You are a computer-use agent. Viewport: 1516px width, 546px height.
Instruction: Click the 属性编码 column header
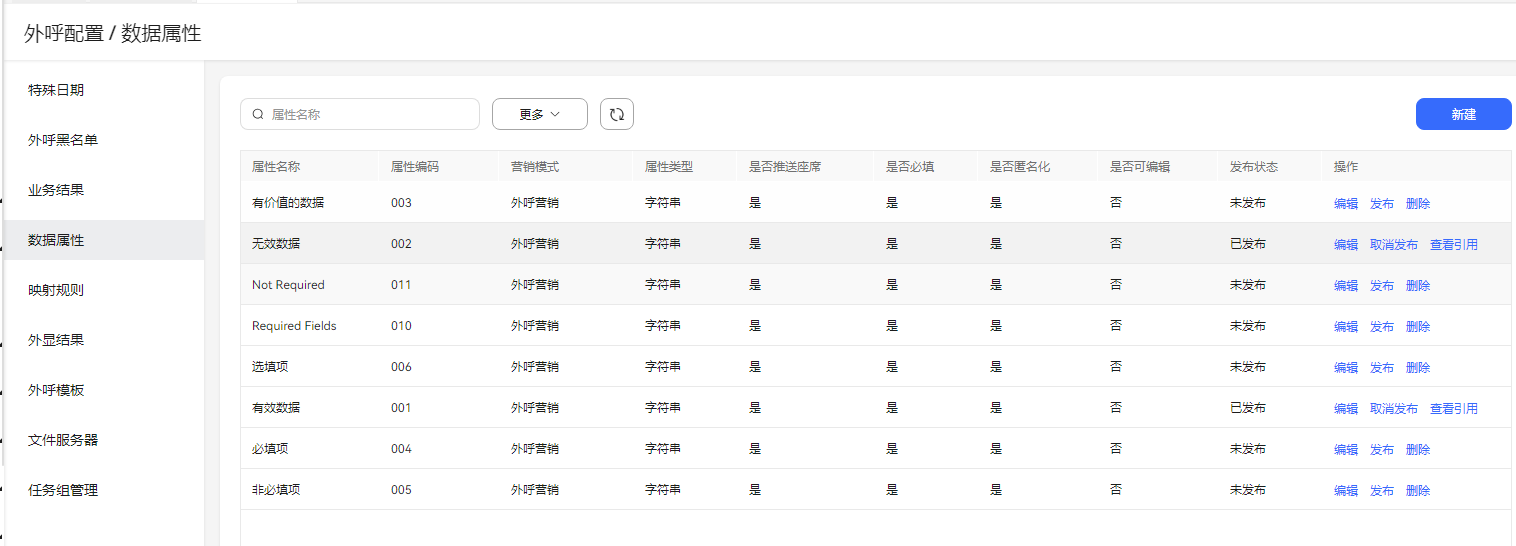point(415,166)
